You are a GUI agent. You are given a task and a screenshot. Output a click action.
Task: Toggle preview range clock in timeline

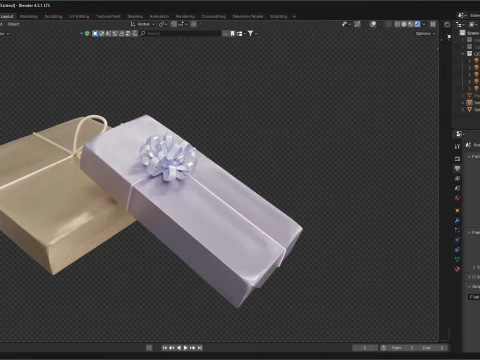[x=383, y=348]
